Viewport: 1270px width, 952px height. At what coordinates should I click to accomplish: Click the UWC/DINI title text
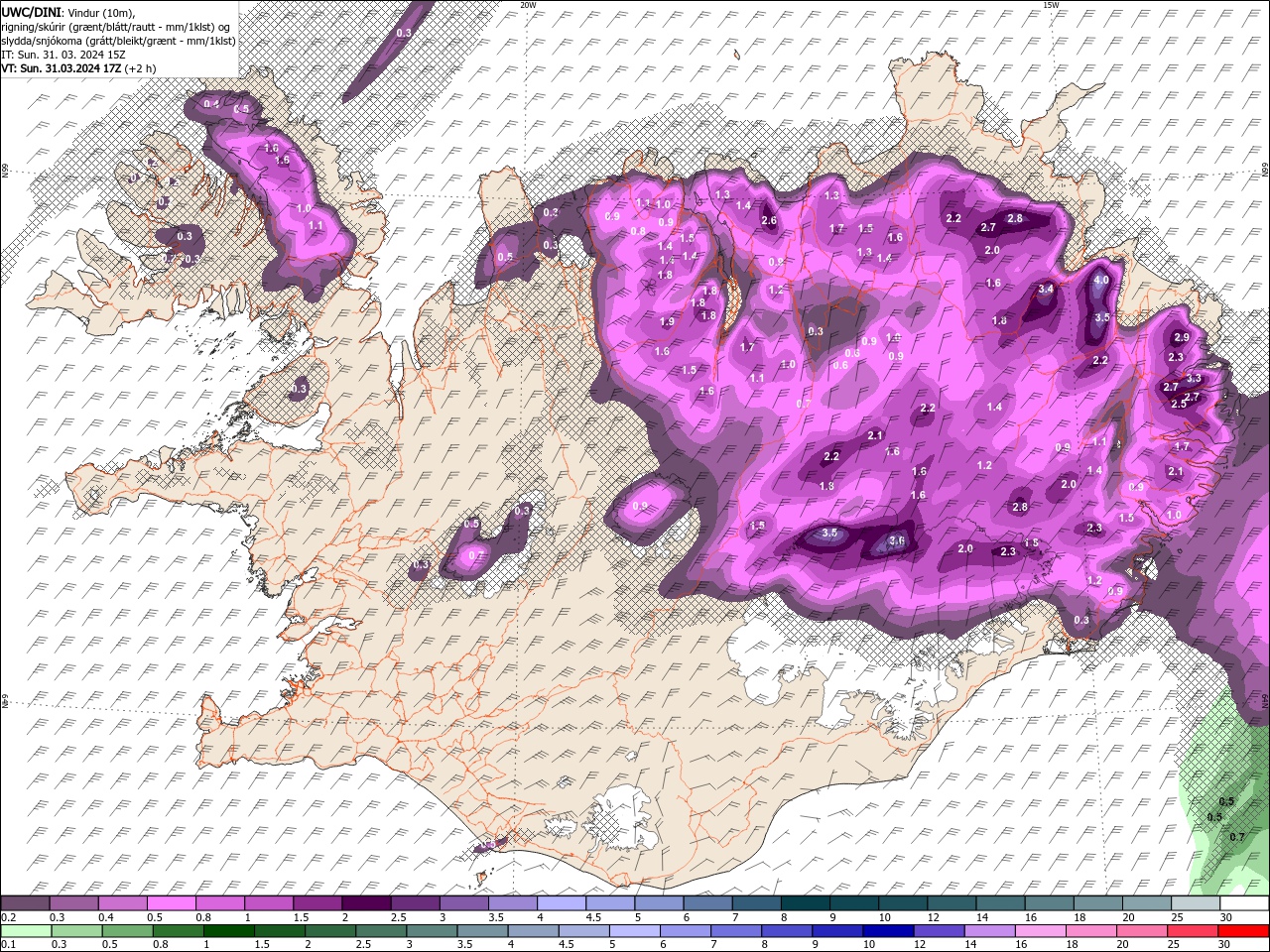[32, 11]
